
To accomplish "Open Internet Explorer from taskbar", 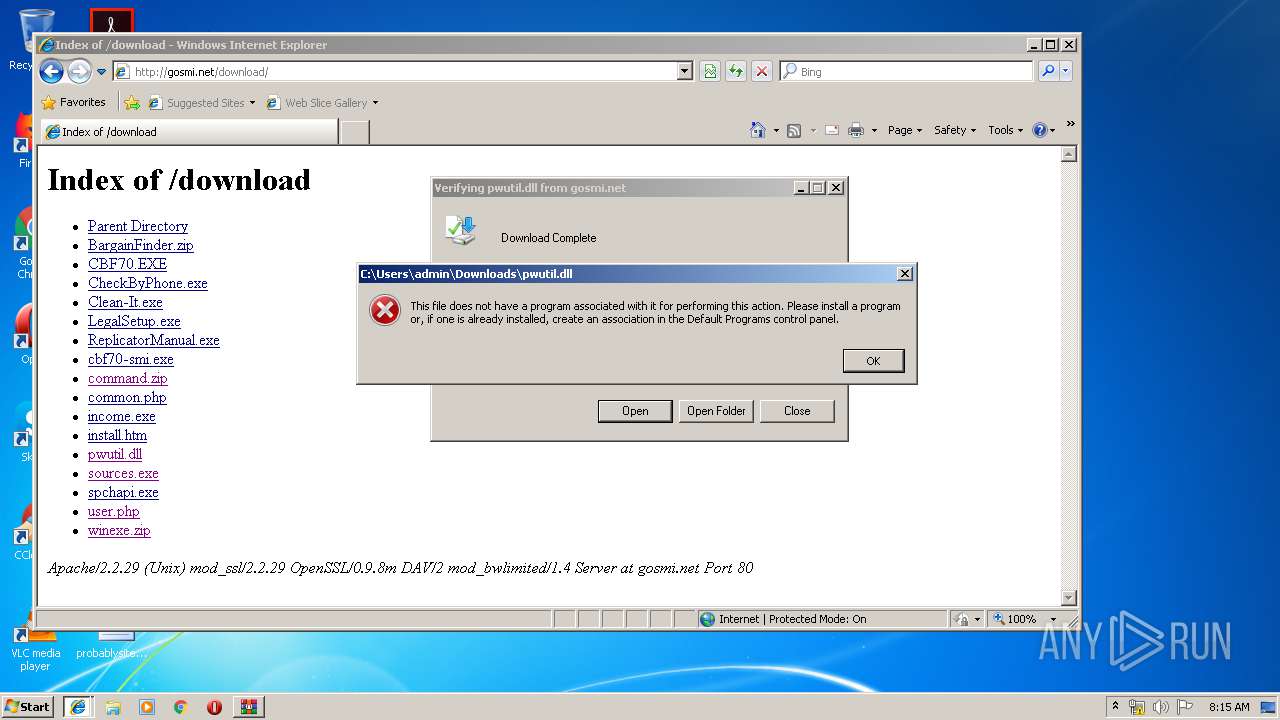I will point(77,706).
